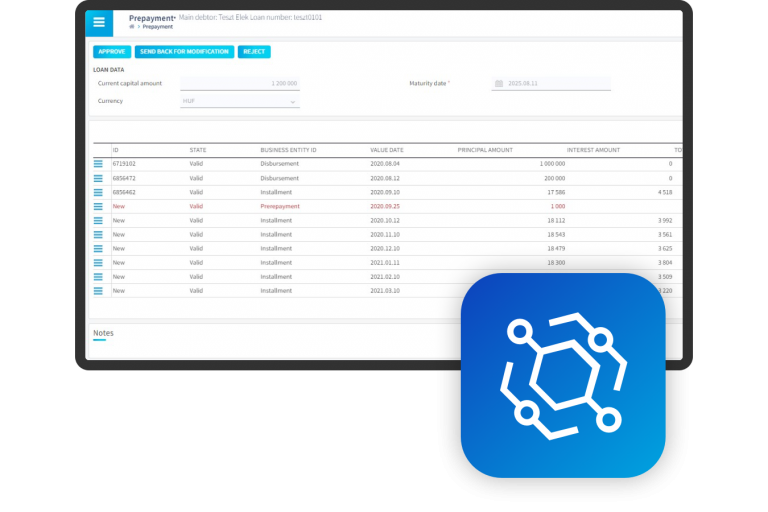Select the Notes tab
Image resolution: width=768 pixels, height=512 pixels.
pos(103,332)
